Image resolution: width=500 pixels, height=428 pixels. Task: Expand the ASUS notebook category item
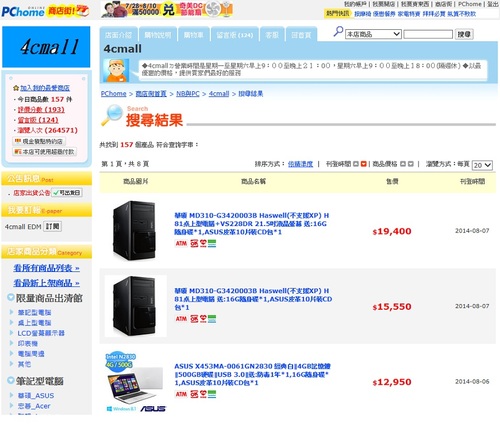tap(36, 396)
